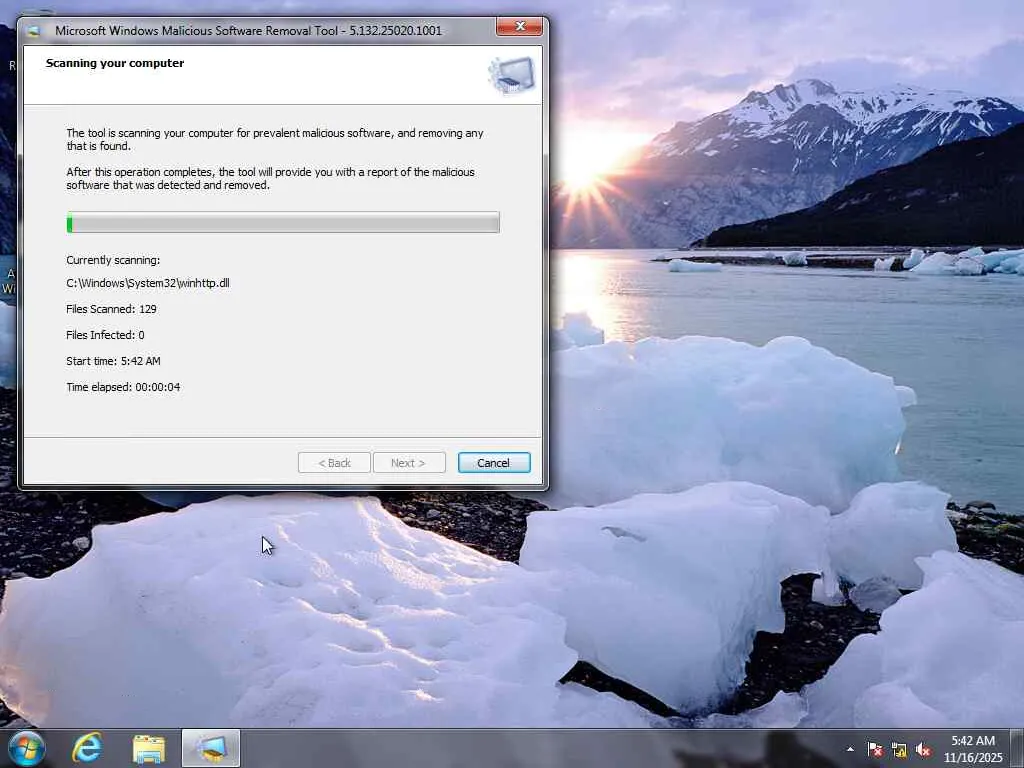Click the greyed-out Back button
The width and height of the screenshot is (1024, 768).
coord(334,462)
